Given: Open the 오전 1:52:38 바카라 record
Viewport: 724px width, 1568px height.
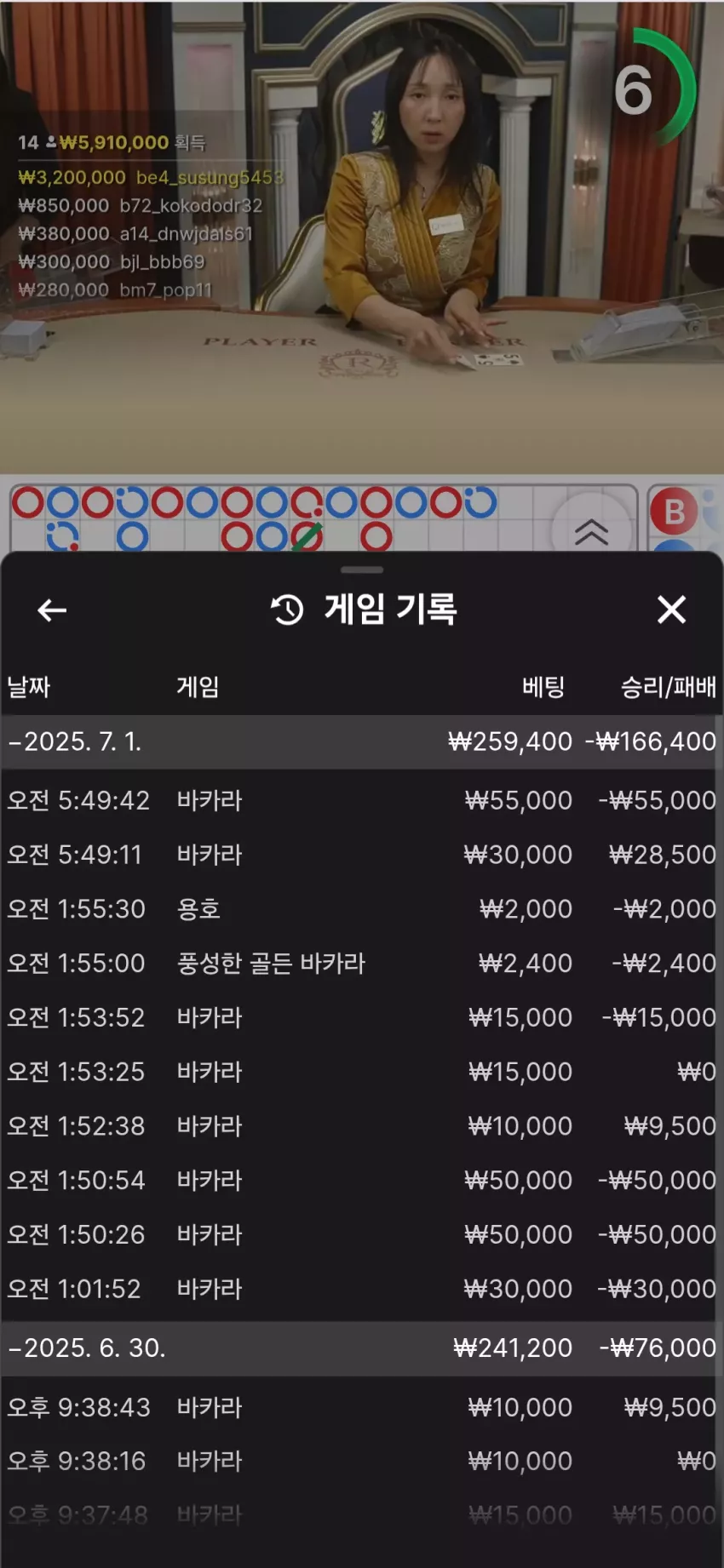Looking at the screenshot, I should [x=362, y=1126].
